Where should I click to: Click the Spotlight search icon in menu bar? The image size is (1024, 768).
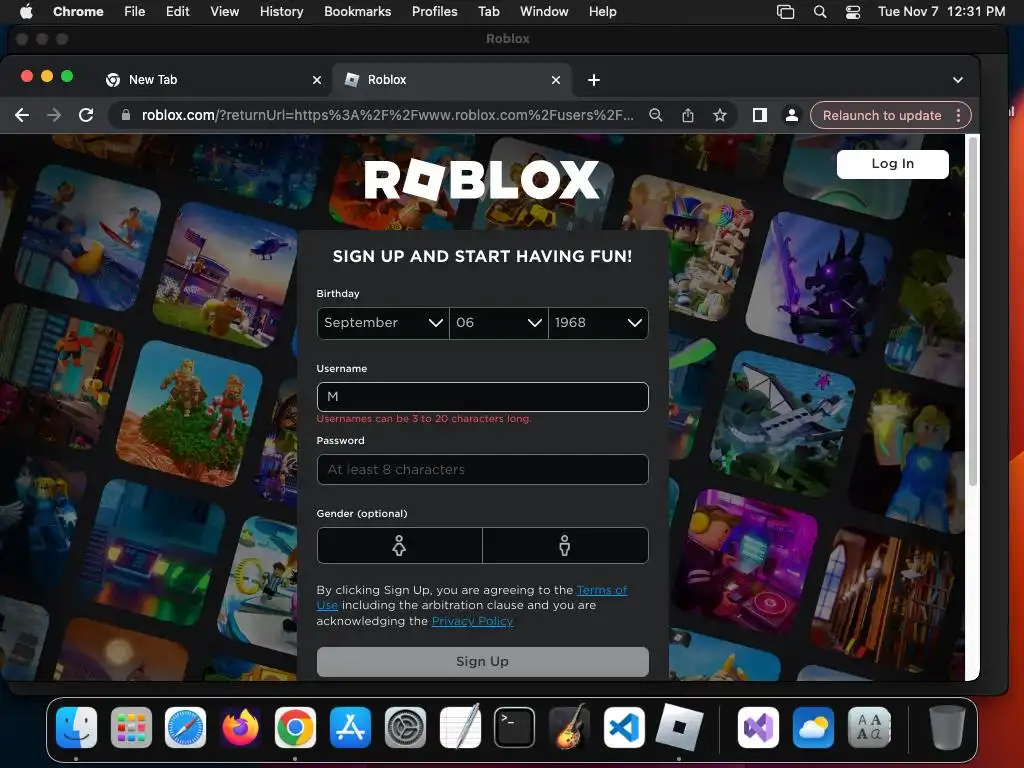point(820,11)
